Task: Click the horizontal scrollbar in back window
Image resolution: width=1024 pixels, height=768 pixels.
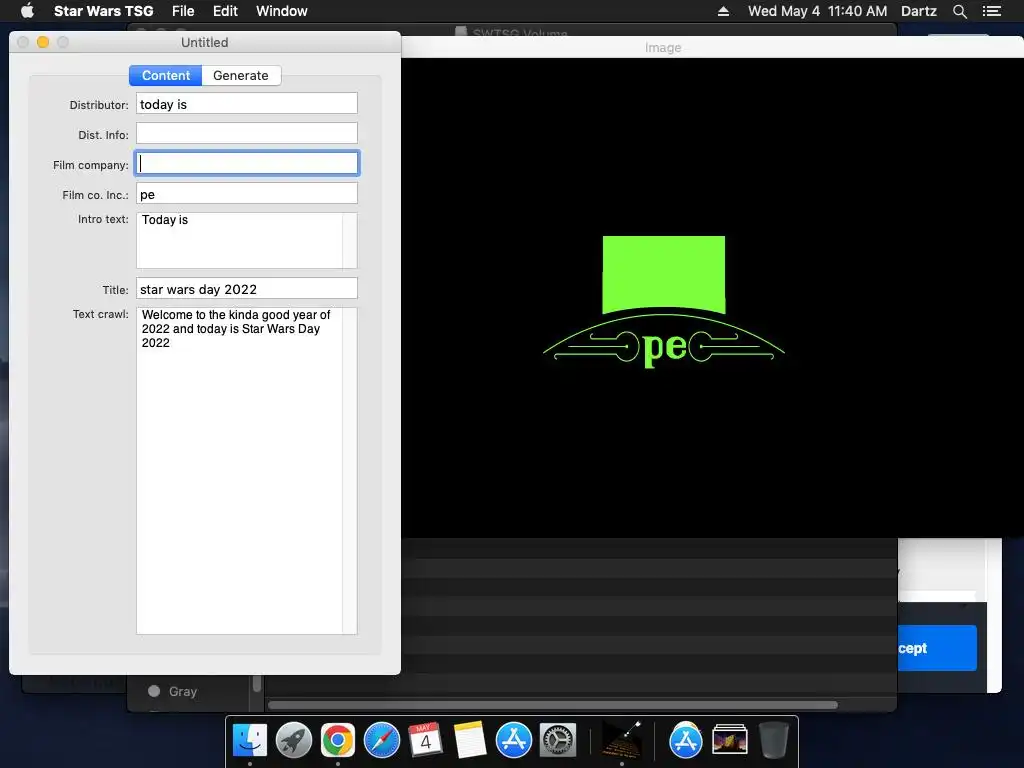Action: (552, 705)
